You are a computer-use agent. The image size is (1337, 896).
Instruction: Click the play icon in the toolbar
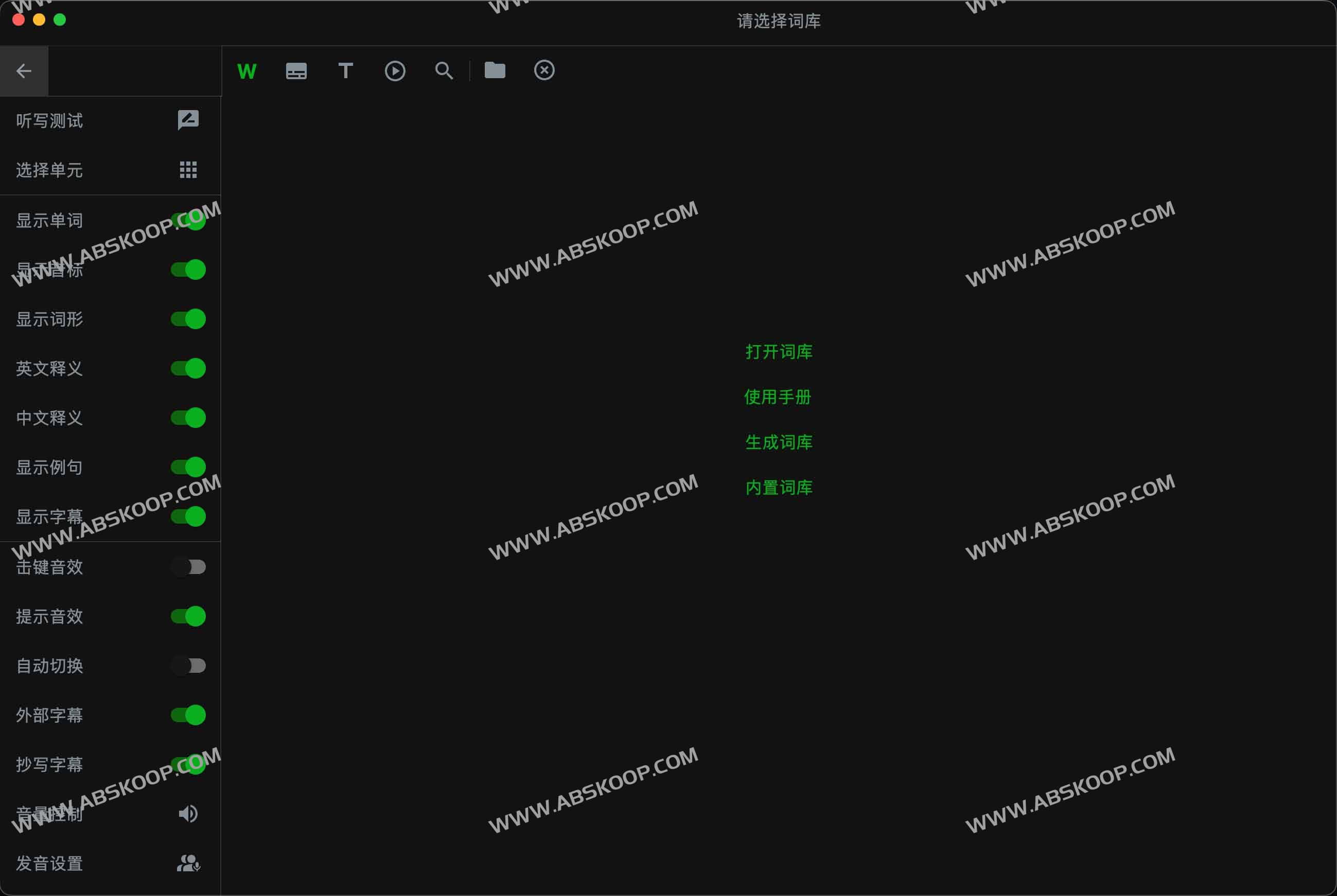pos(395,70)
